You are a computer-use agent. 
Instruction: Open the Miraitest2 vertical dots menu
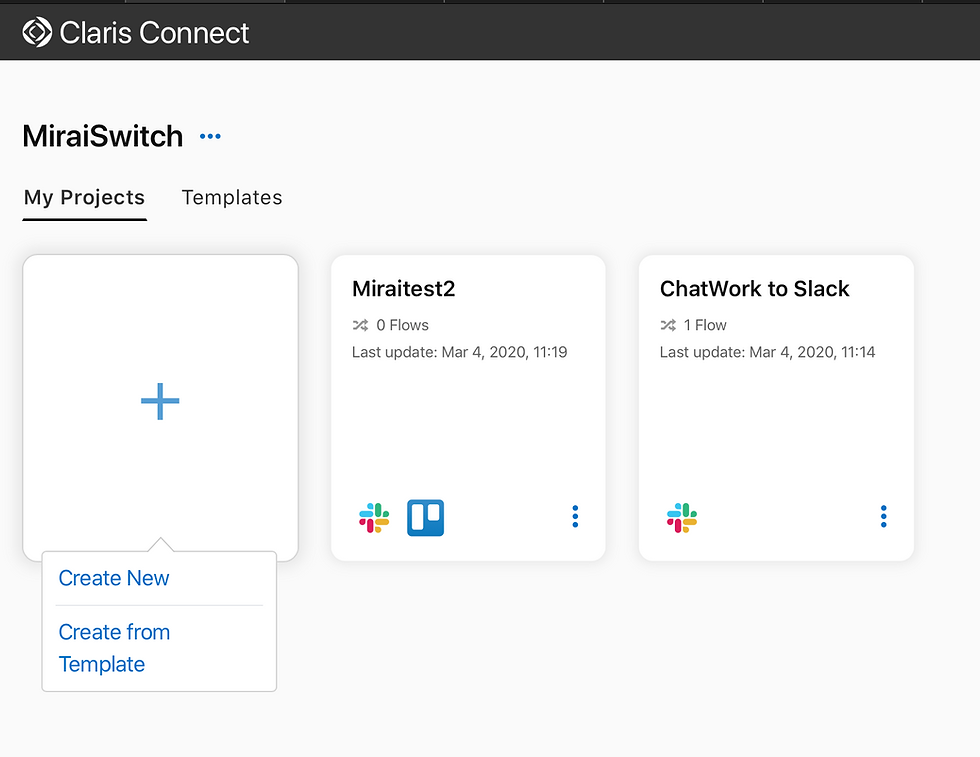[575, 516]
